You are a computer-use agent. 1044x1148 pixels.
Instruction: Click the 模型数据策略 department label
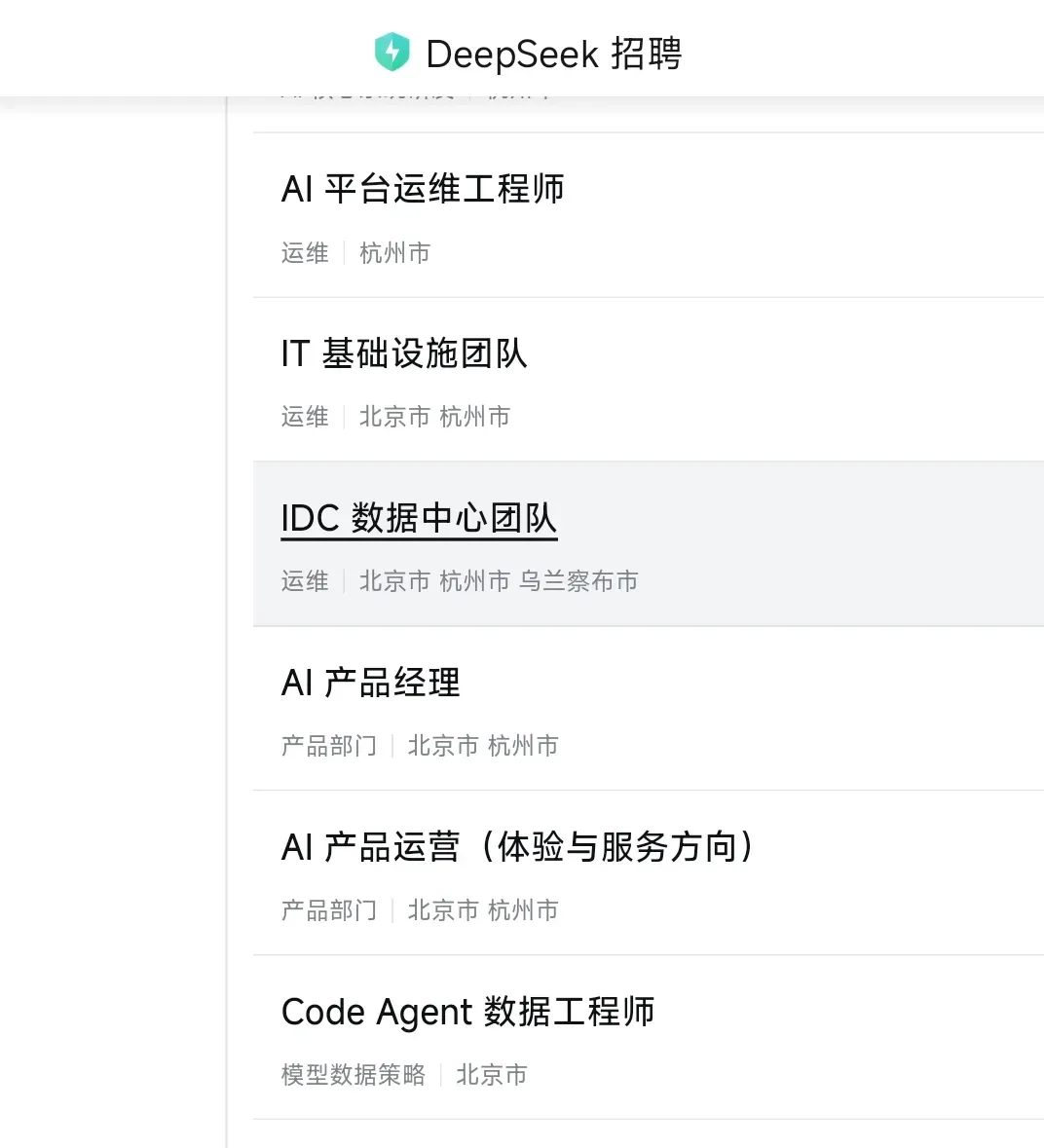click(353, 1075)
